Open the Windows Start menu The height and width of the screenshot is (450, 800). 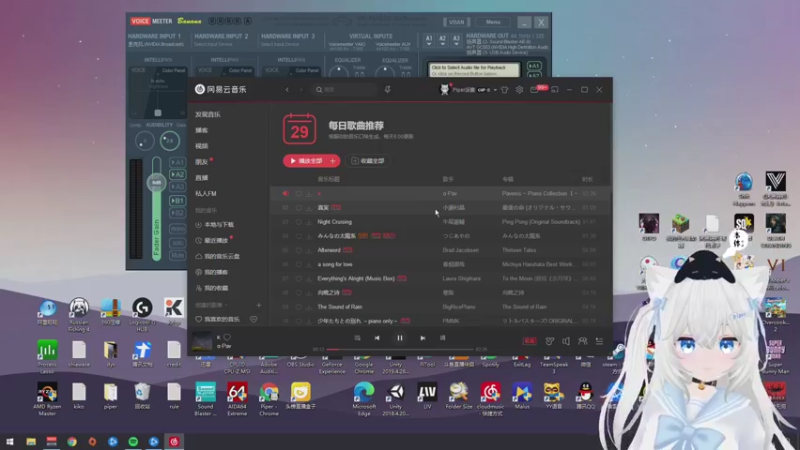[x=10, y=441]
